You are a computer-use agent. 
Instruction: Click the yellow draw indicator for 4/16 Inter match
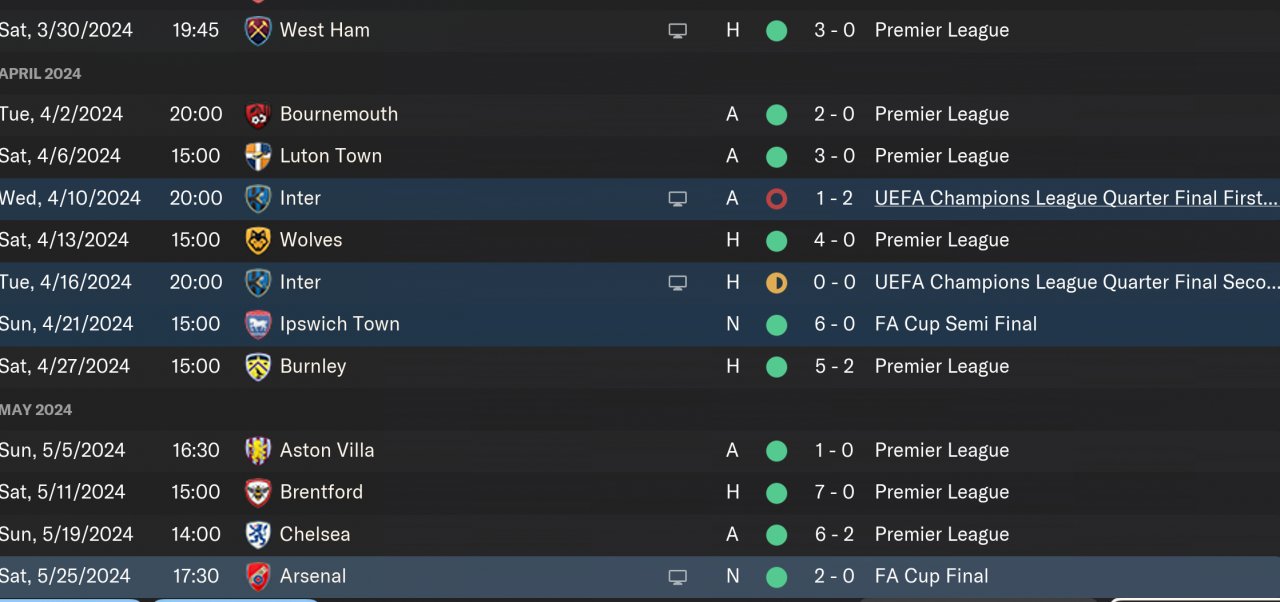776,283
